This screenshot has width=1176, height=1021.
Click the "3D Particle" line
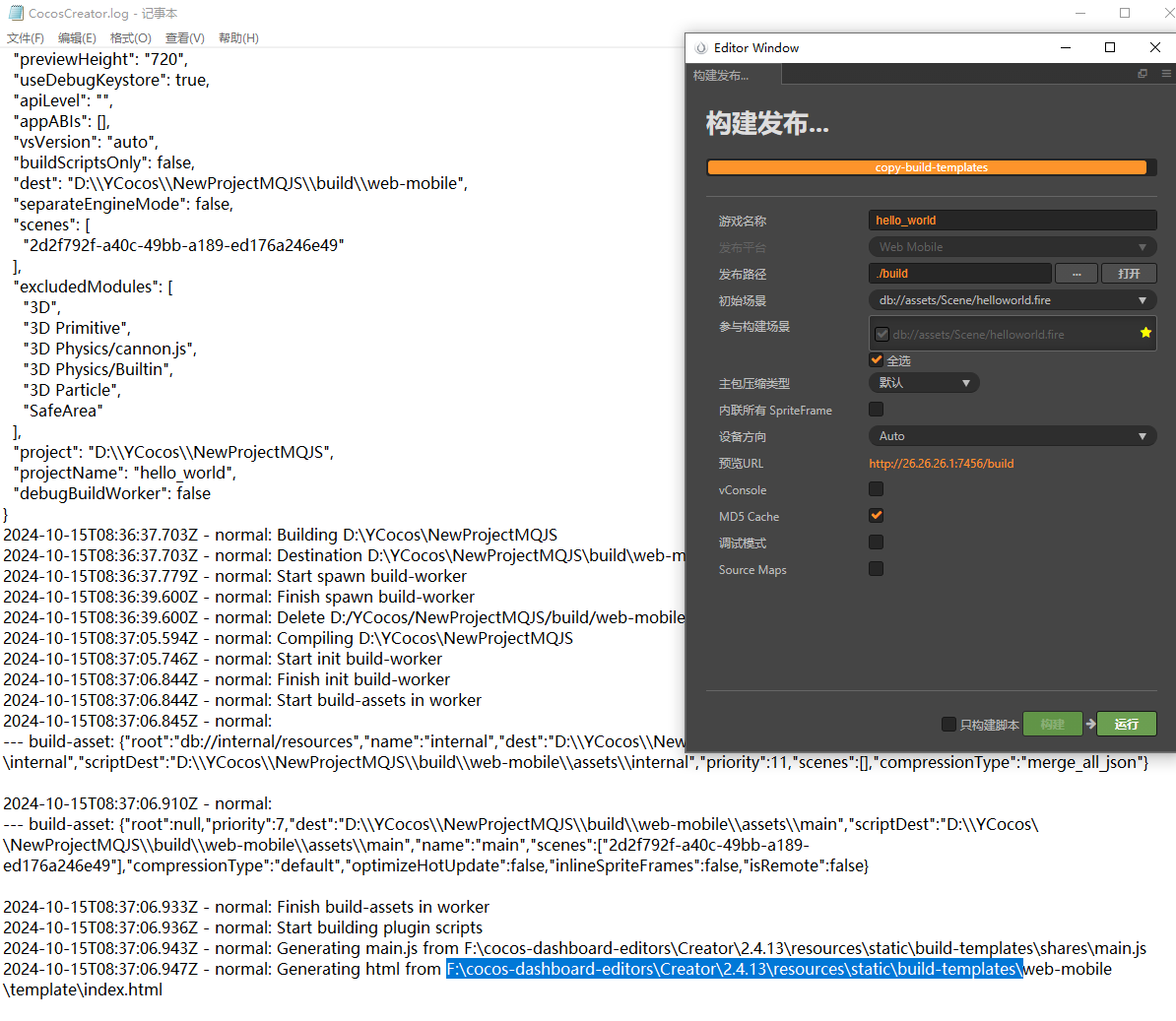(72, 391)
